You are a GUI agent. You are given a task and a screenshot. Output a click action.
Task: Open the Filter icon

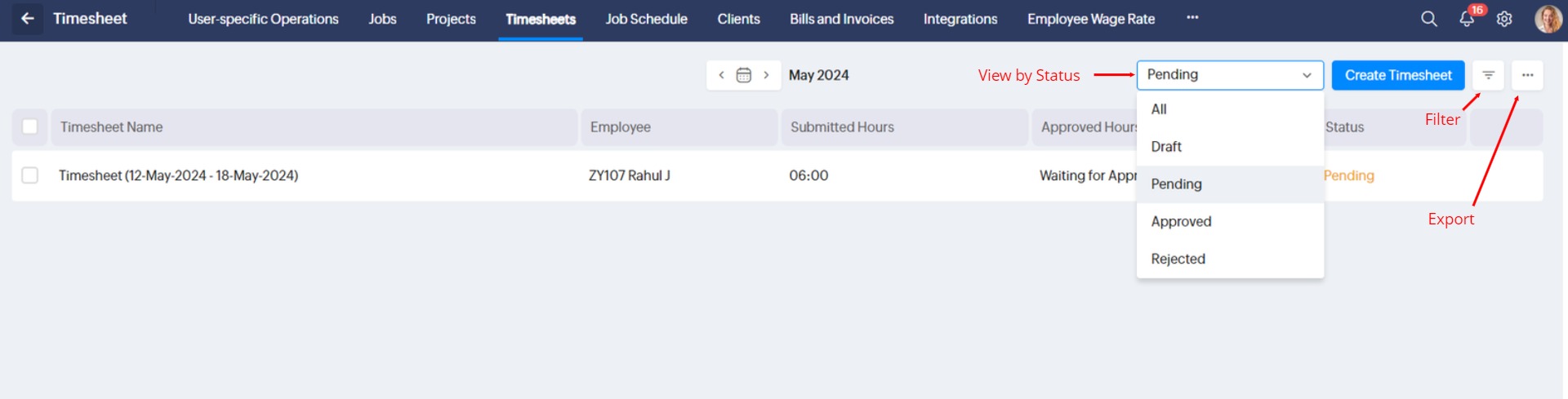point(1488,75)
